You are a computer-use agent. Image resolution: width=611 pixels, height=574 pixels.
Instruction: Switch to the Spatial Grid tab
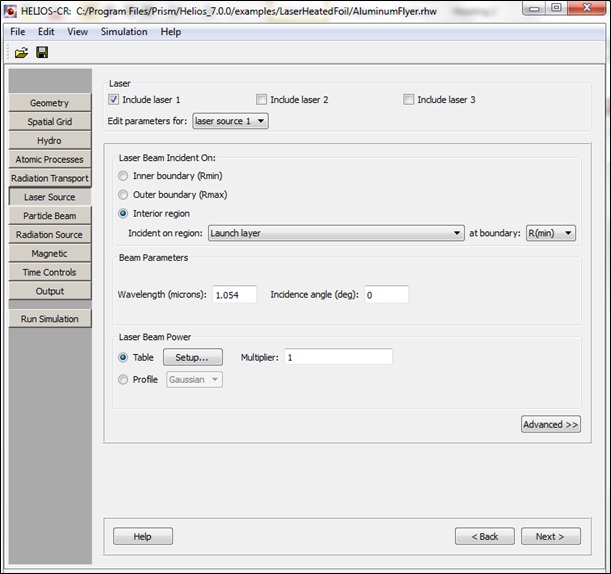point(49,122)
